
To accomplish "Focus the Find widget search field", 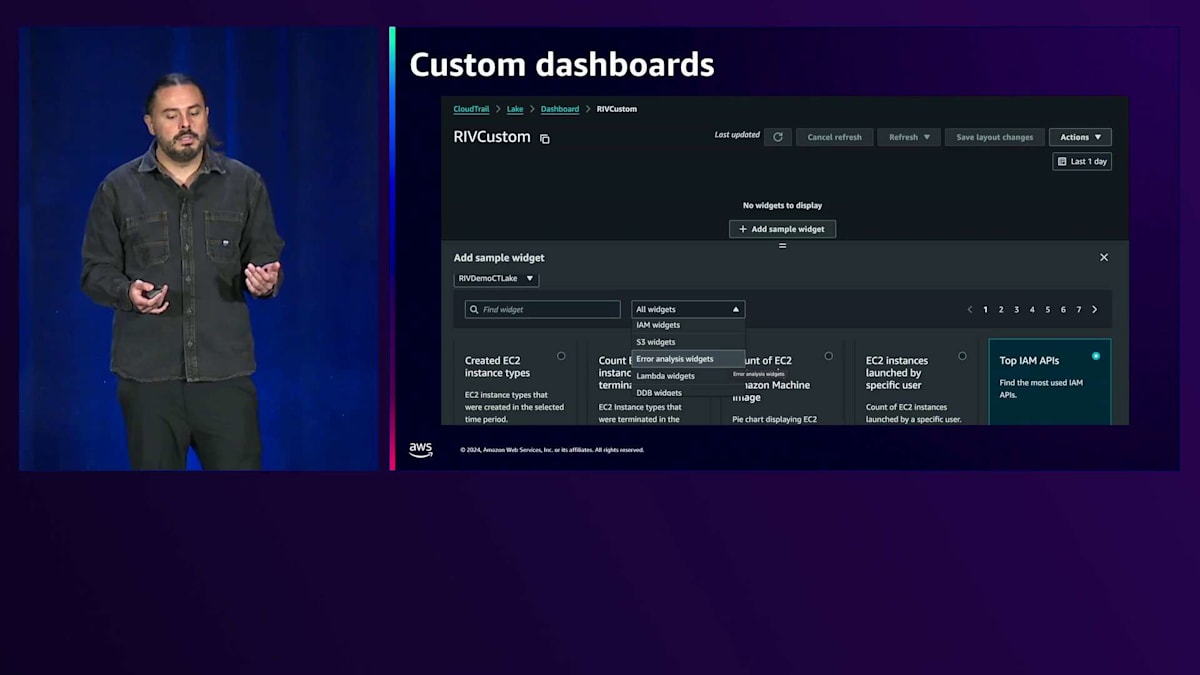I will (x=542, y=310).
